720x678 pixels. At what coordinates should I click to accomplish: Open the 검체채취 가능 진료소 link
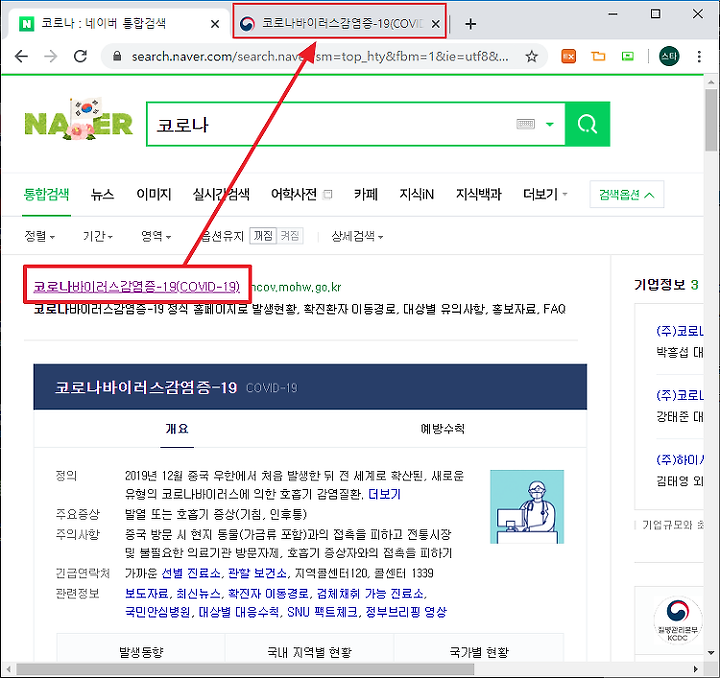pos(371,594)
